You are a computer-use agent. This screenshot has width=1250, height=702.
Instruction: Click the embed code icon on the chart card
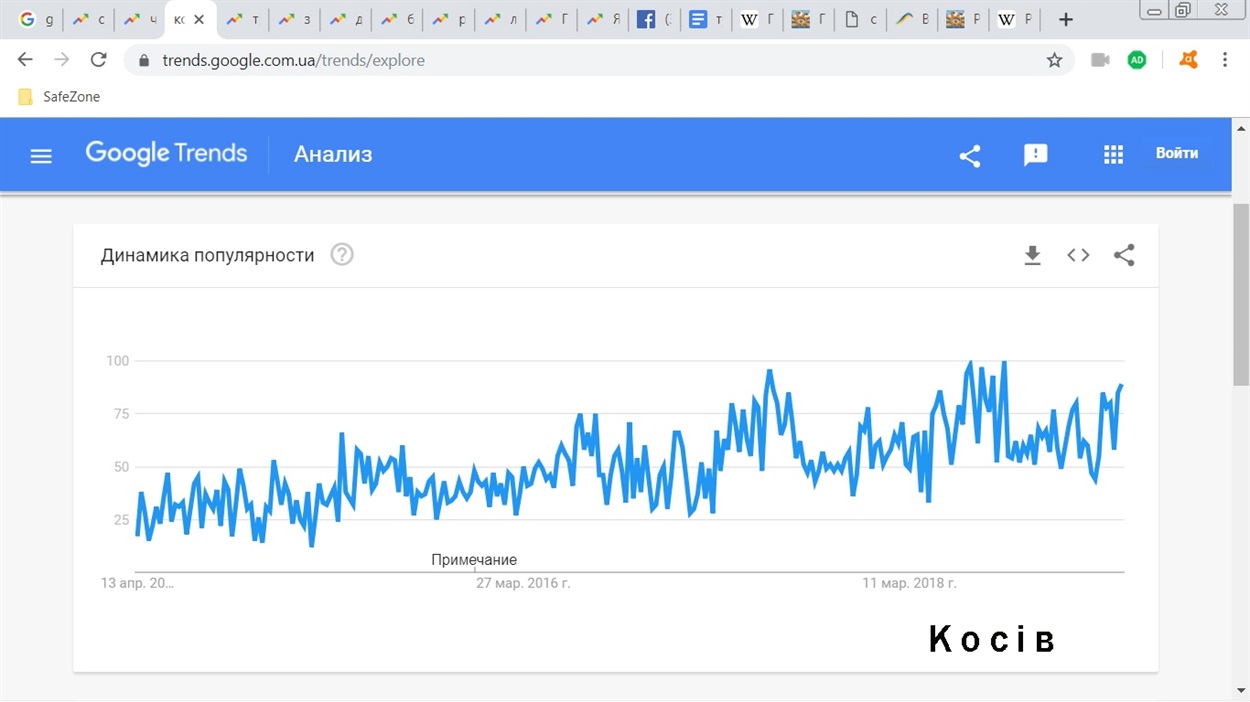point(1078,256)
